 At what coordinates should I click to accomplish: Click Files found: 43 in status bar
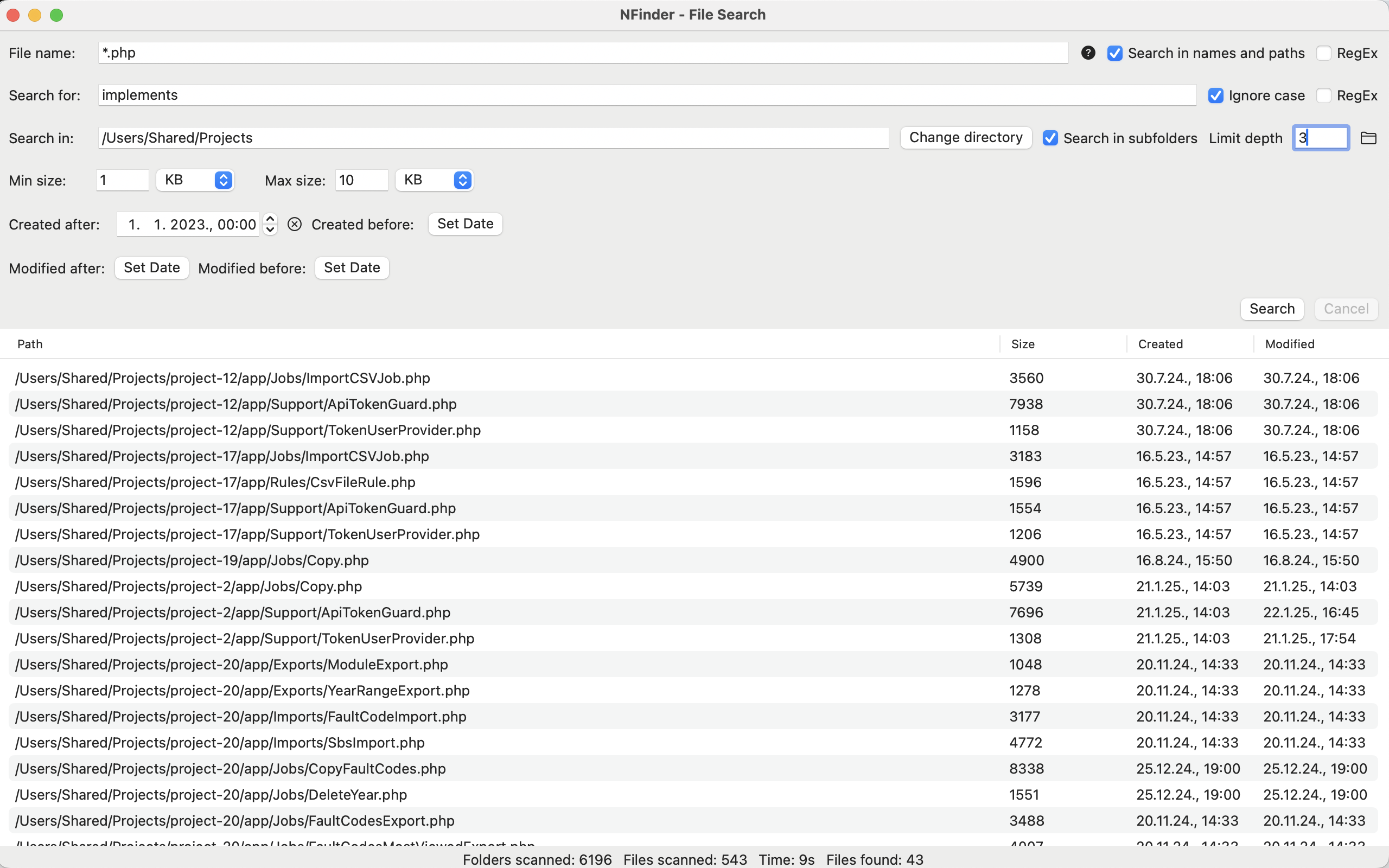[x=875, y=859]
